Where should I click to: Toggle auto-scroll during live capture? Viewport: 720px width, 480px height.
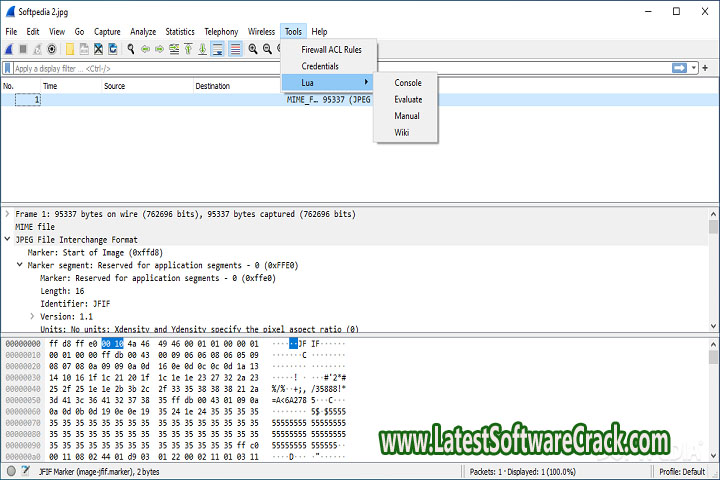click(218, 49)
